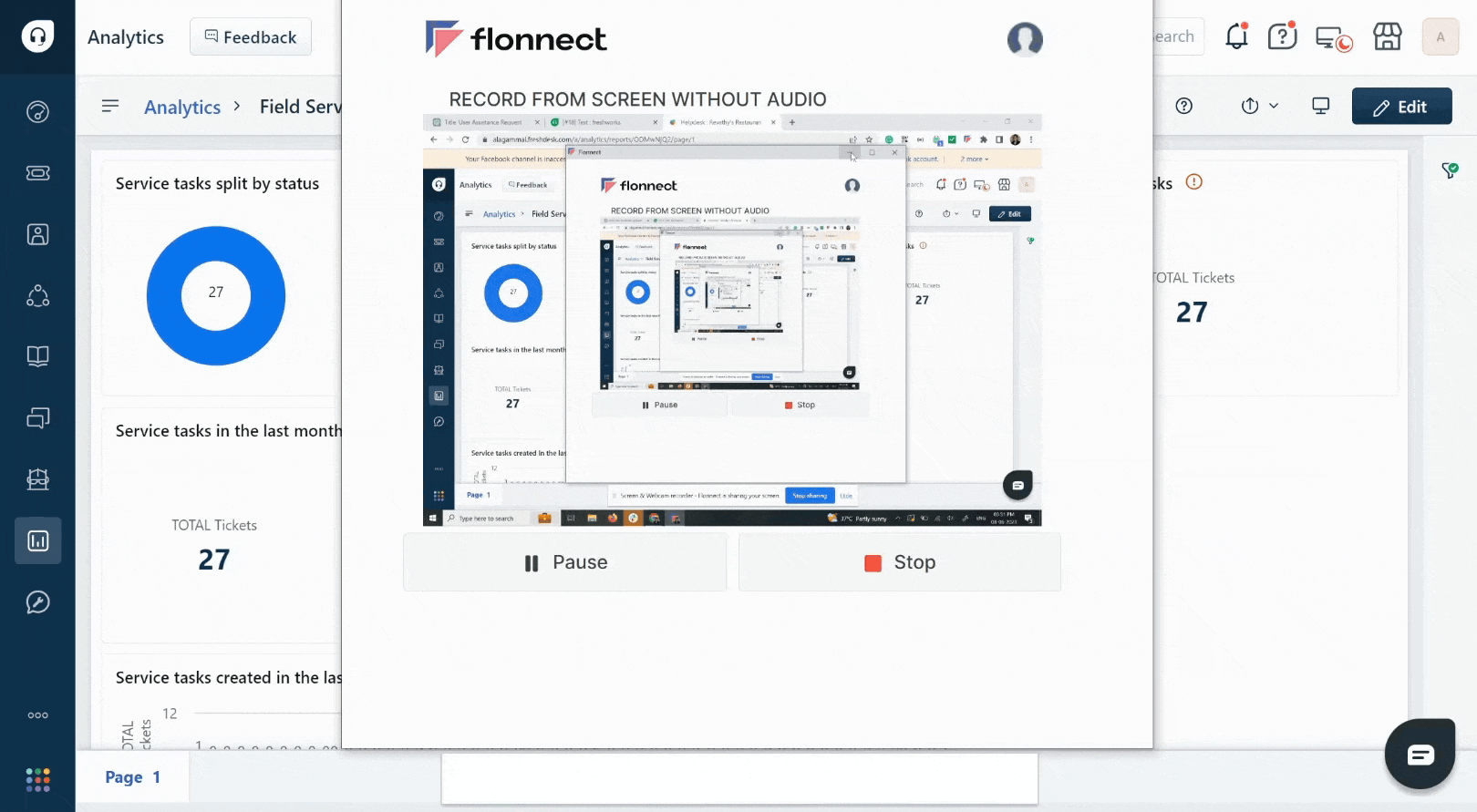Open the dashboard gauge icon in sidebar
The width and height of the screenshot is (1477, 812).
click(x=37, y=111)
